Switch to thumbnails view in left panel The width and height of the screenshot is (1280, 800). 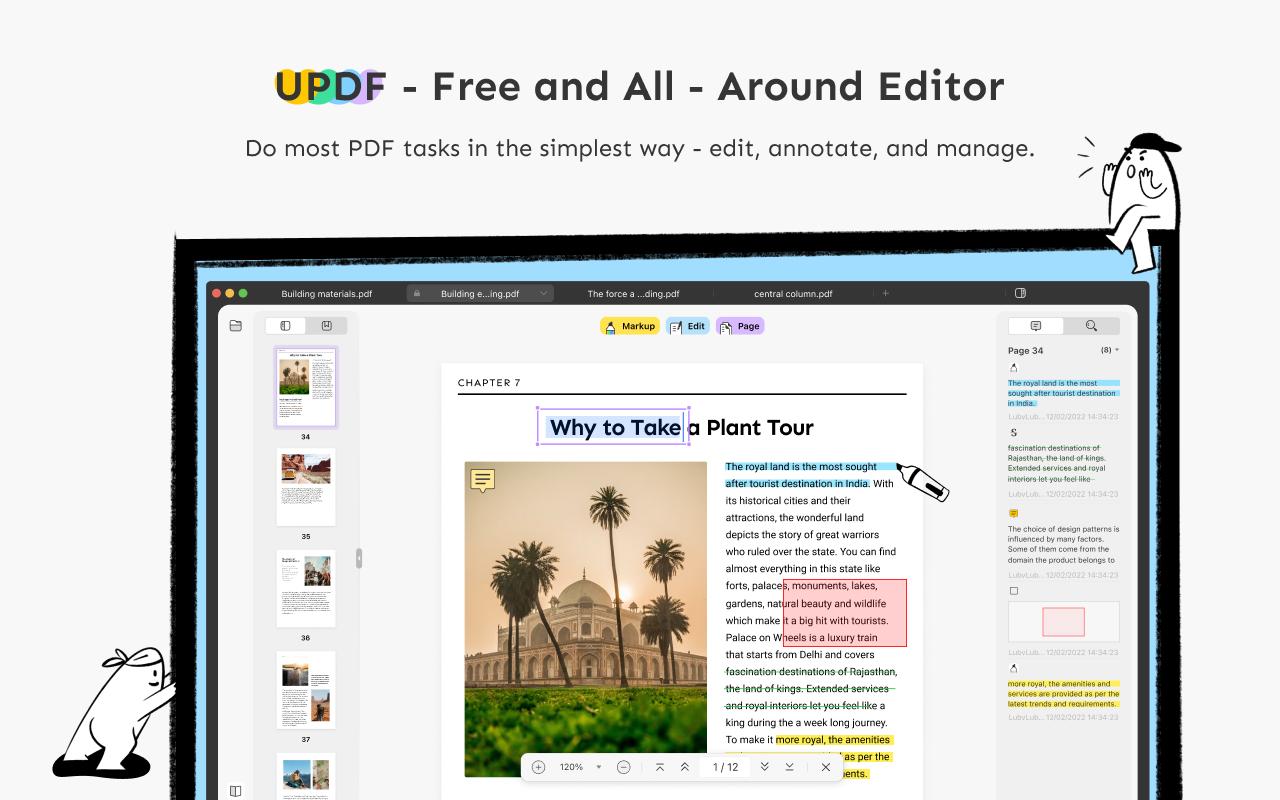click(286, 326)
